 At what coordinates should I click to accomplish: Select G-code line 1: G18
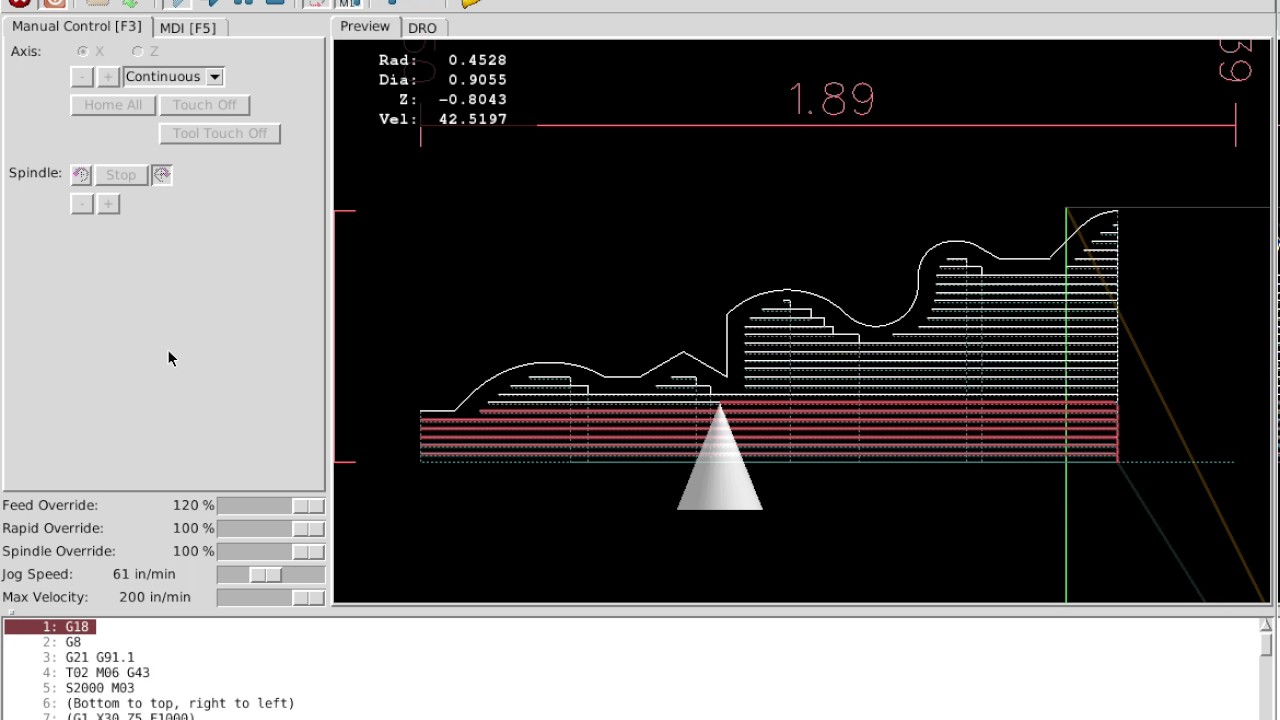click(50, 627)
